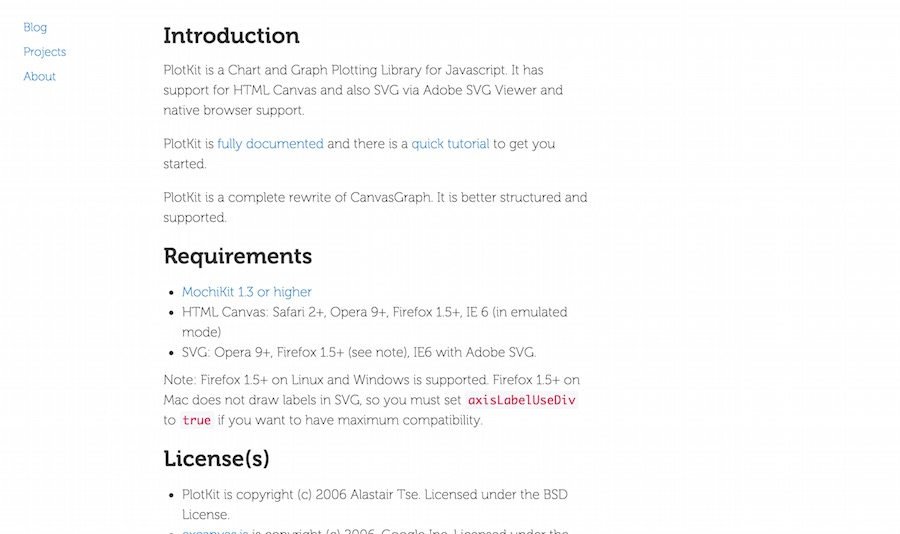This screenshot has height=534, width=900.
Task: Visit the 'MochiKit 1.3 or higher' link
Action: [x=247, y=292]
